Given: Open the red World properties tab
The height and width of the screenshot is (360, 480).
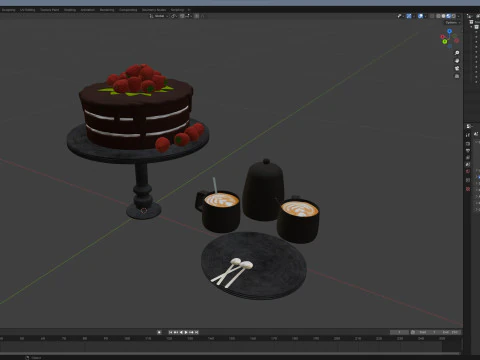Looking at the screenshot, I should coord(468,171).
